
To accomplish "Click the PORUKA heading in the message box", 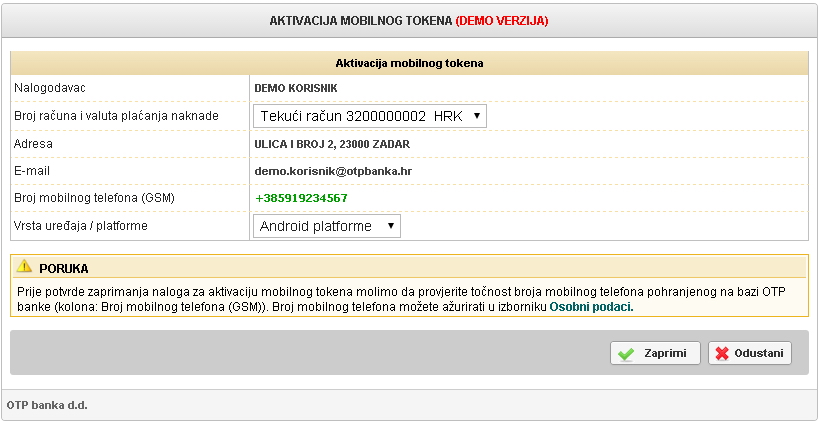I will tap(64, 269).
